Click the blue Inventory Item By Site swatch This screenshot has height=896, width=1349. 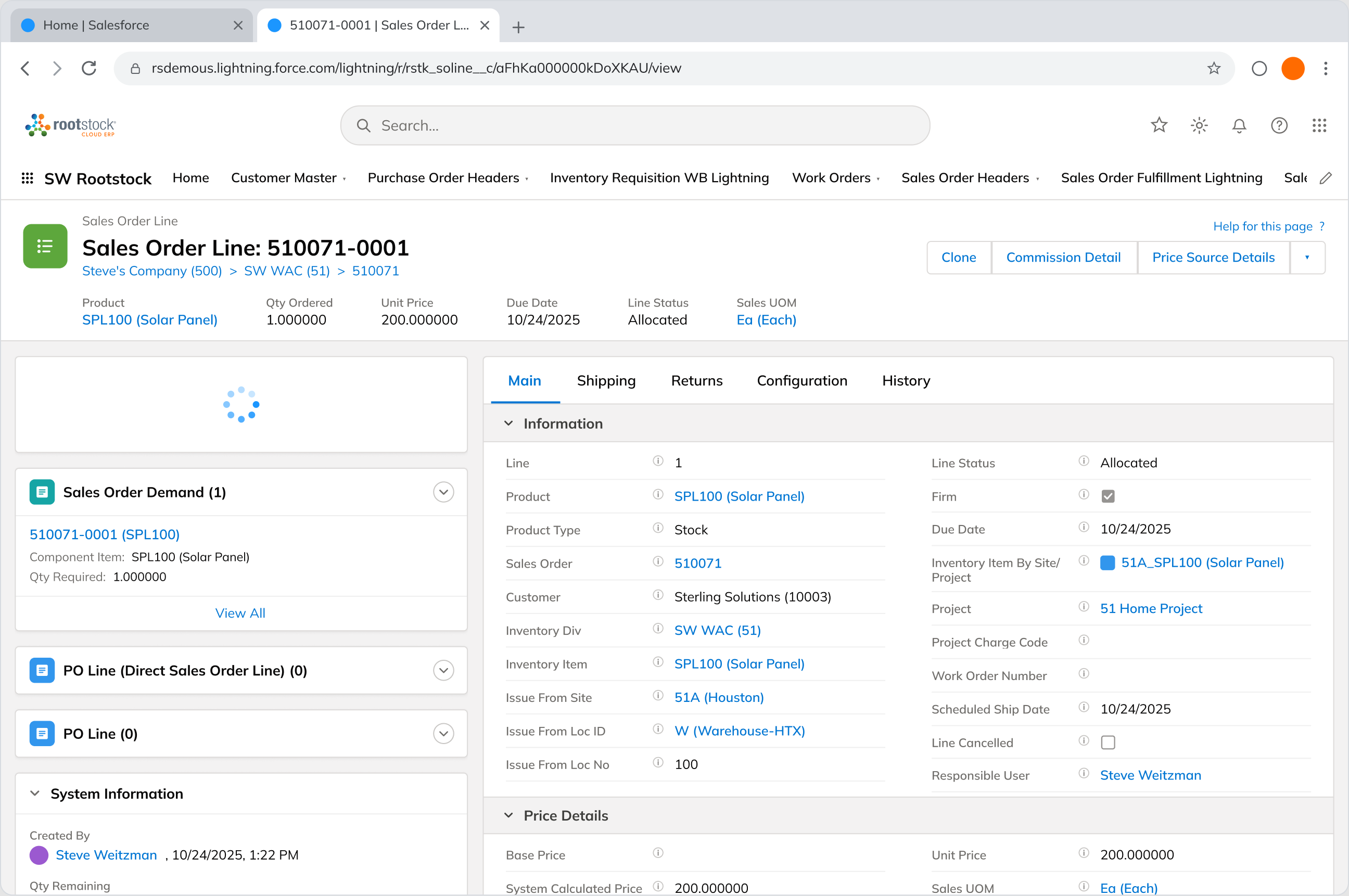(1108, 563)
